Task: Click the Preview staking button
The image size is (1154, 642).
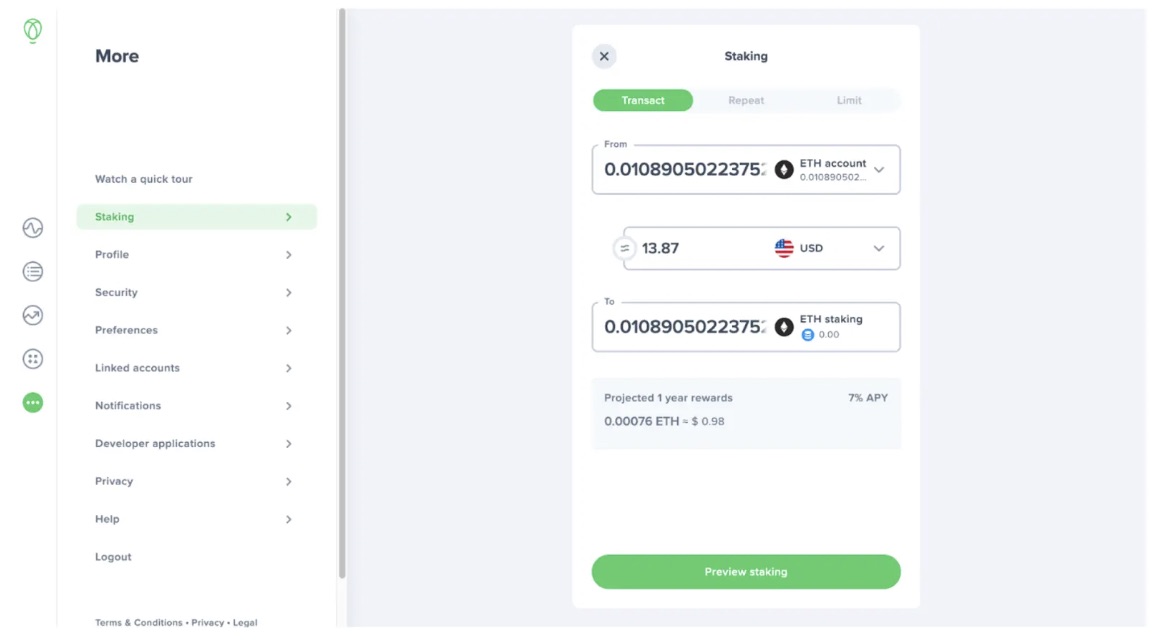Action: [746, 571]
